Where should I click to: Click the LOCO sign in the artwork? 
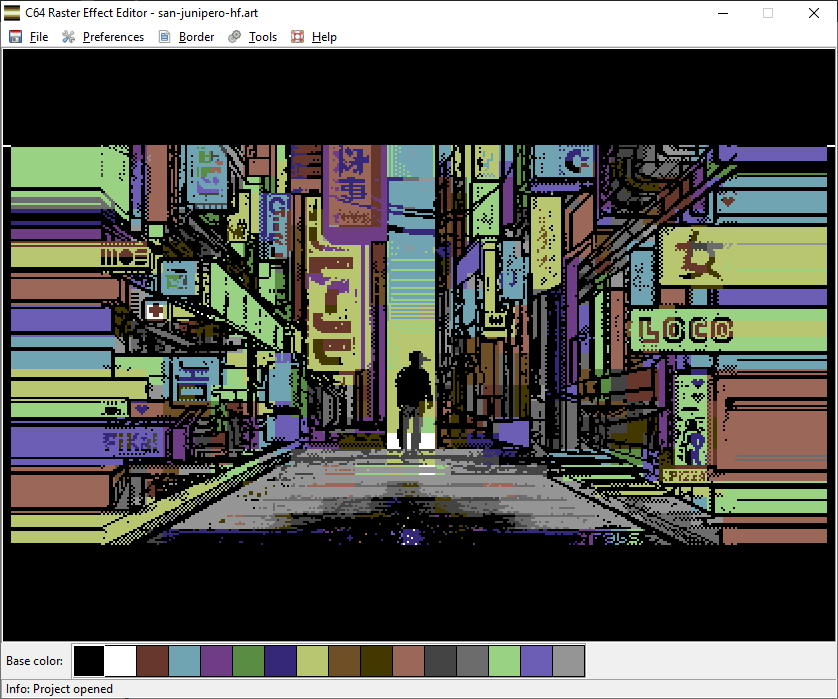tap(686, 330)
